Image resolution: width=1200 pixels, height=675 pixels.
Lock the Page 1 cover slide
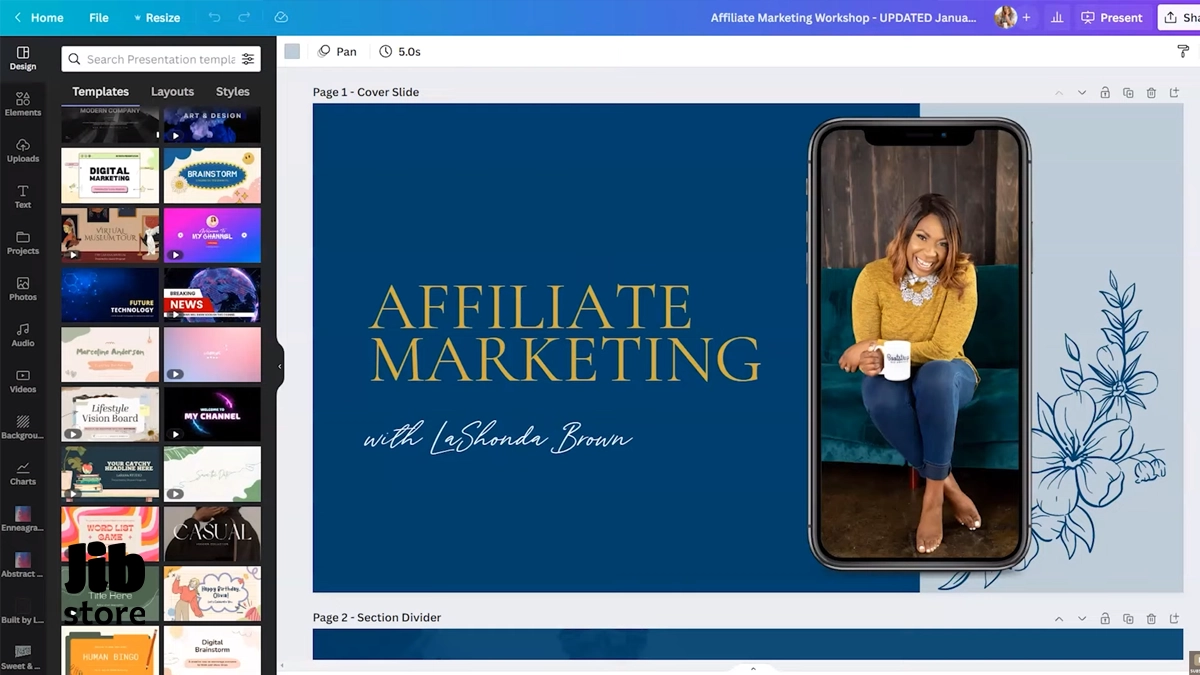click(1104, 92)
